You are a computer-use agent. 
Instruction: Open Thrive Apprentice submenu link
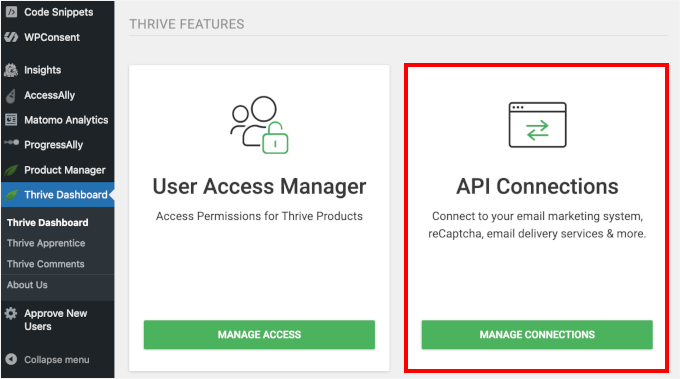click(x=46, y=243)
